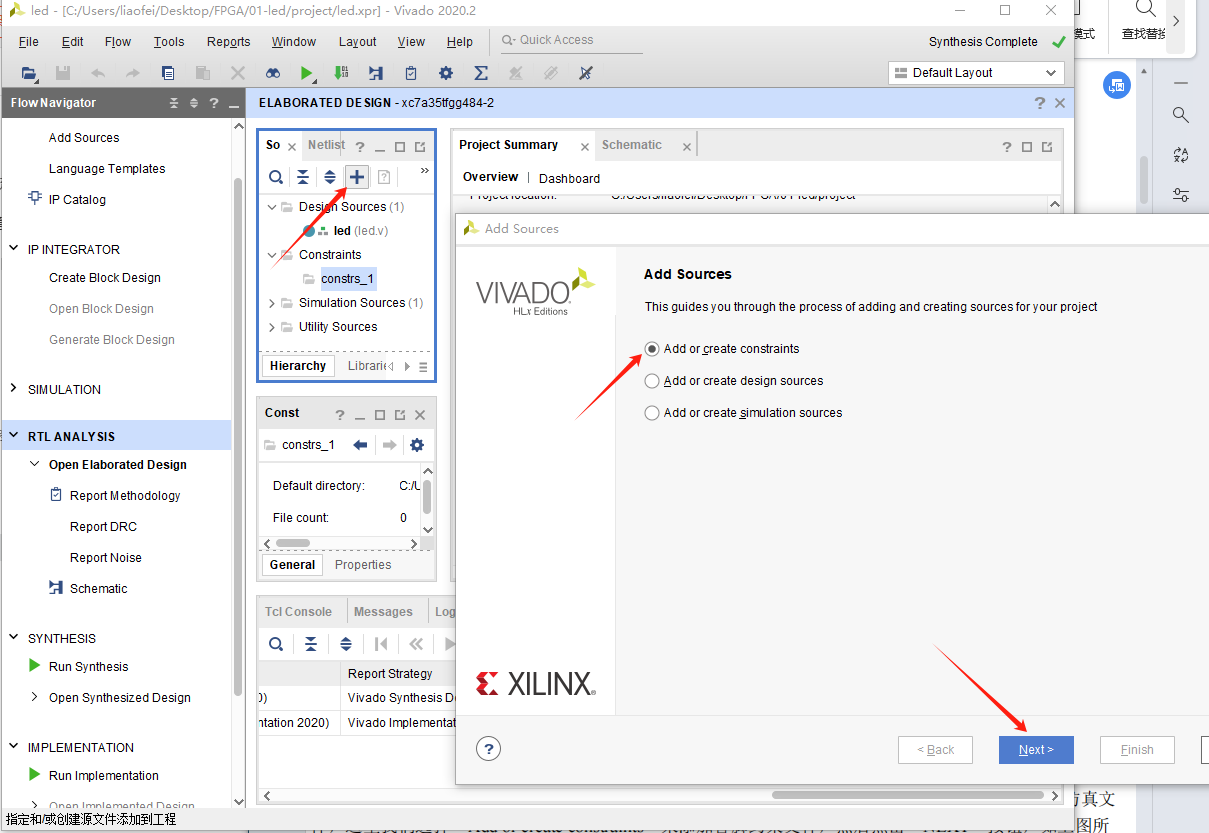Click the Settings gear in main toolbar
1209x833 pixels.
pyautogui.click(x=446, y=73)
